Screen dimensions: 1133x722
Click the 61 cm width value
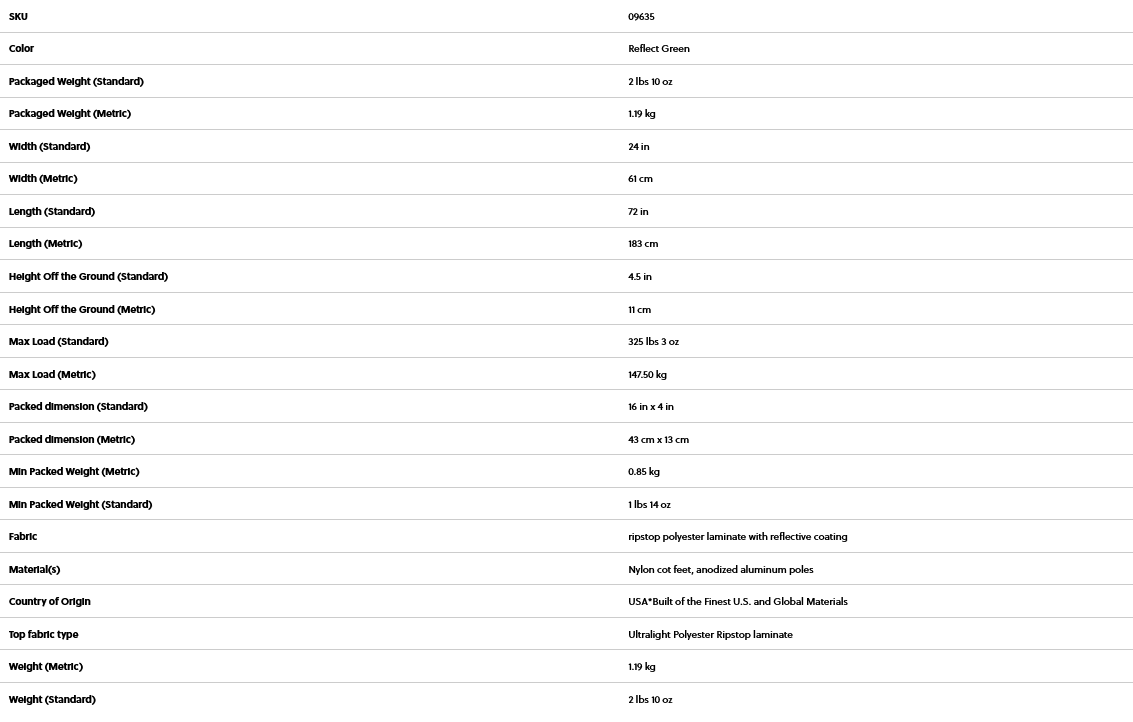point(640,179)
